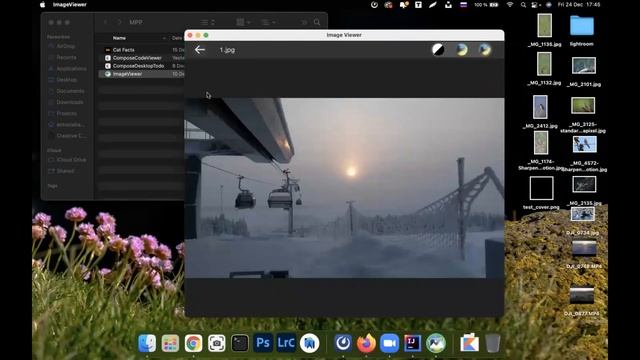640x360 pixels.
Task: Click the tray download menu bar icon
Action: click(448, 5)
